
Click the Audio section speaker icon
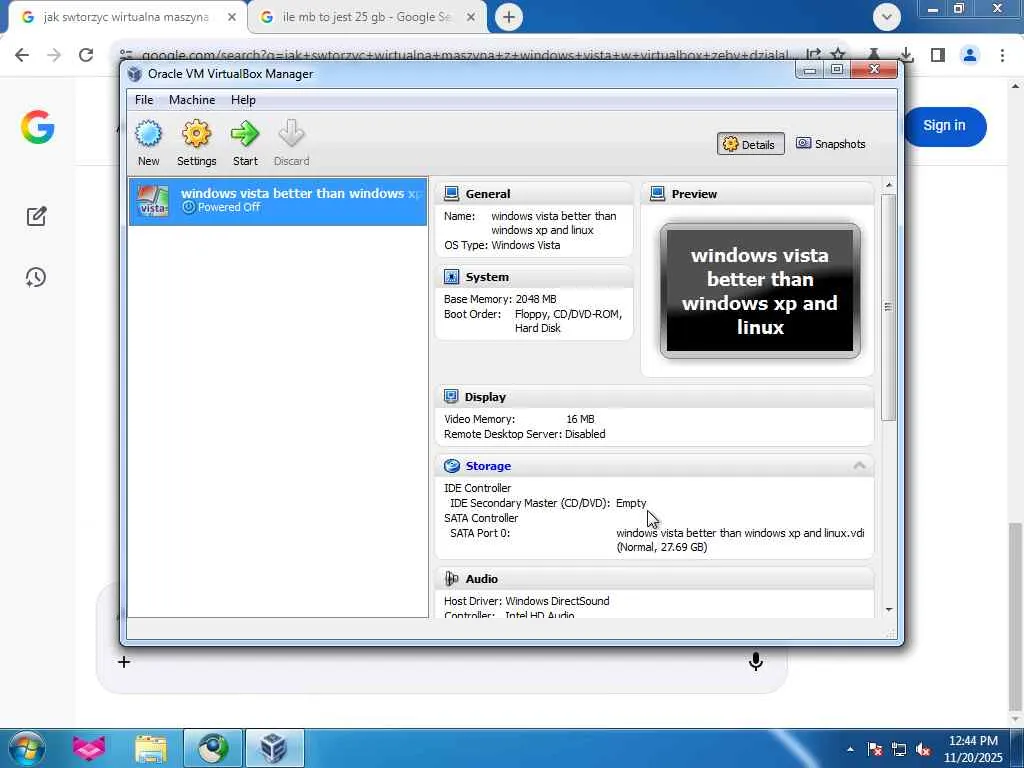coord(451,579)
